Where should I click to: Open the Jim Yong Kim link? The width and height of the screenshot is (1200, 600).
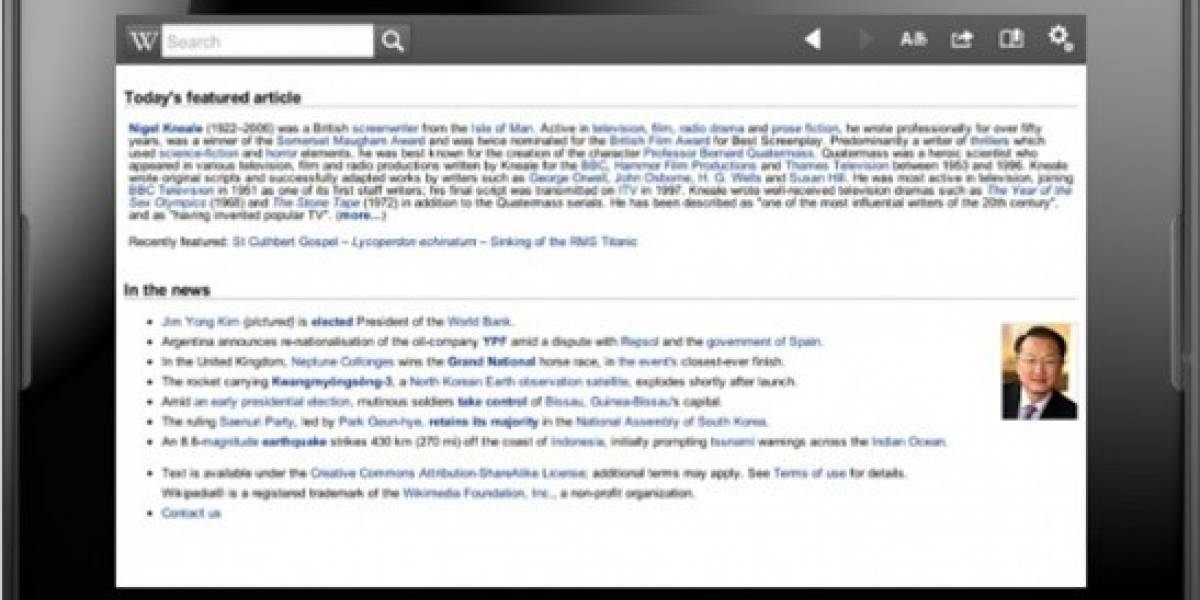pos(200,322)
